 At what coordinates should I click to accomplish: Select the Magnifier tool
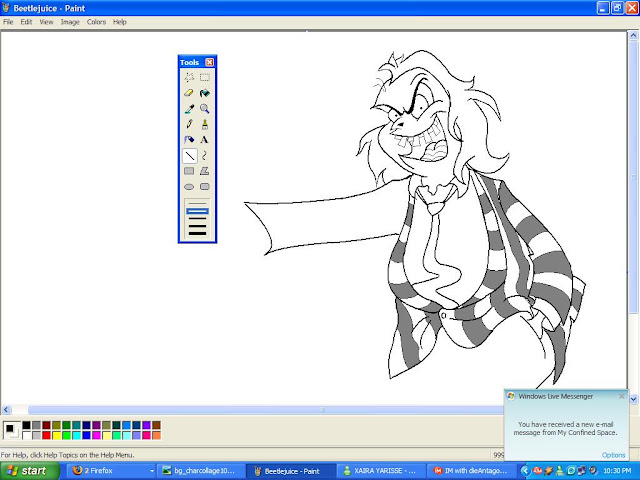pyautogui.click(x=204, y=109)
